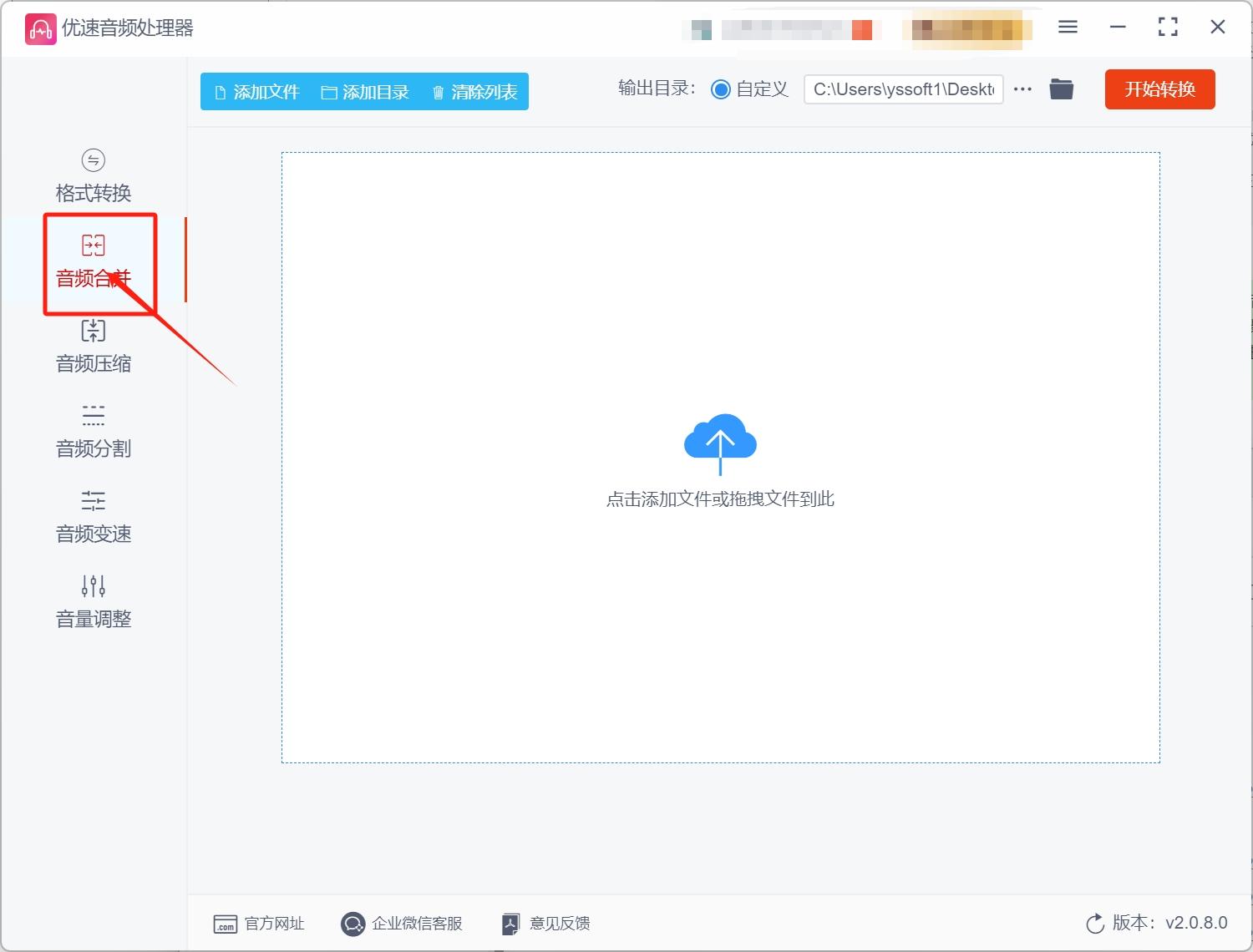The height and width of the screenshot is (952, 1253).
Task: Minimize the application window
Action: [x=1118, y=27]
